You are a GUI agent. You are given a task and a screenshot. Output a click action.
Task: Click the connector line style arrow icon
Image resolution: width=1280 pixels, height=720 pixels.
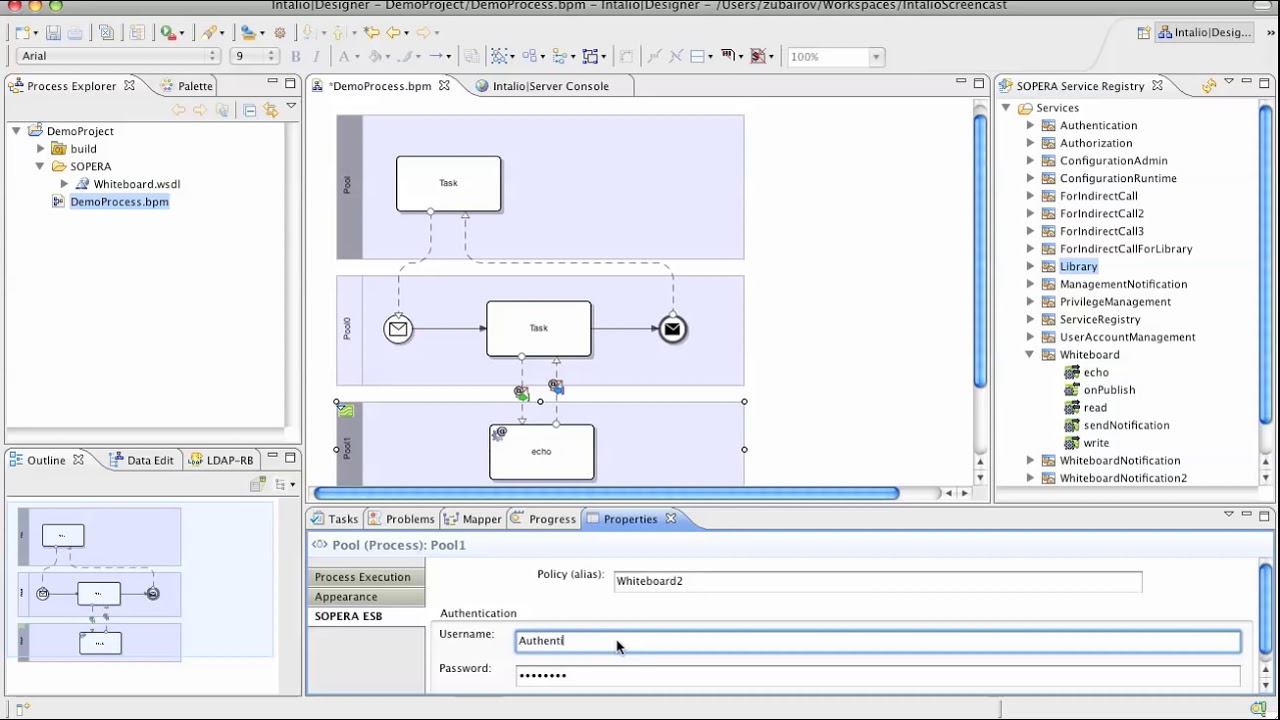click(437, 57)
